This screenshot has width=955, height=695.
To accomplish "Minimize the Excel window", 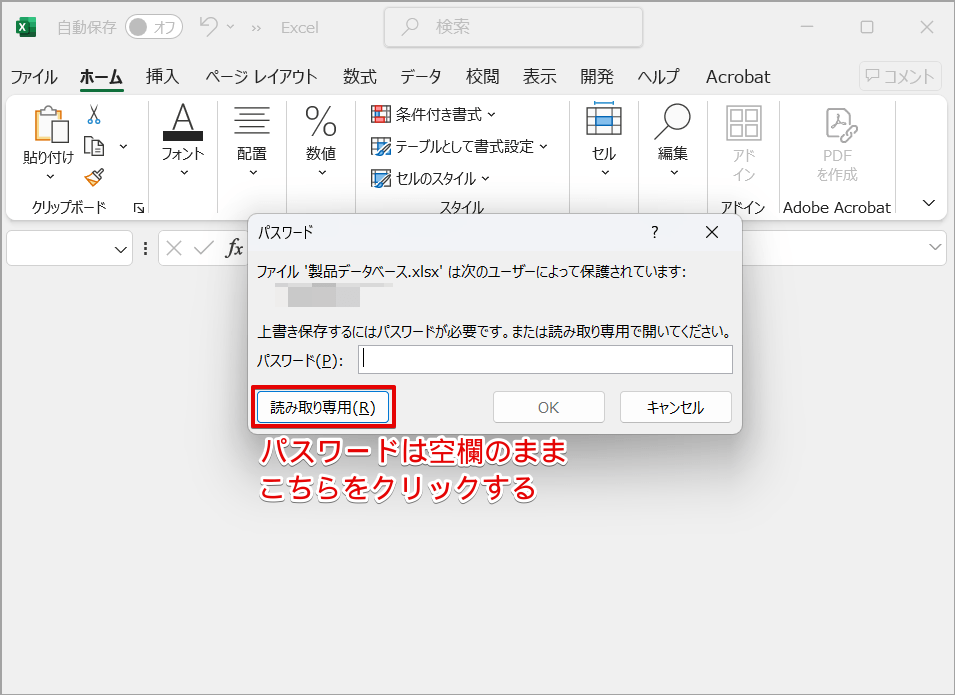I will coord(807,27).
